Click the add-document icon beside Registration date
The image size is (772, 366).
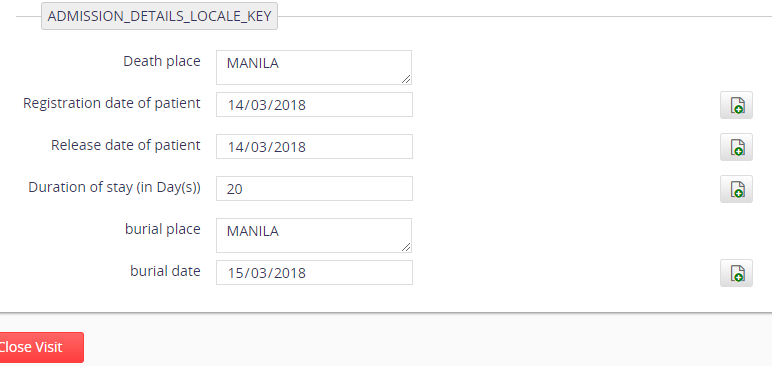pos(736,105)
